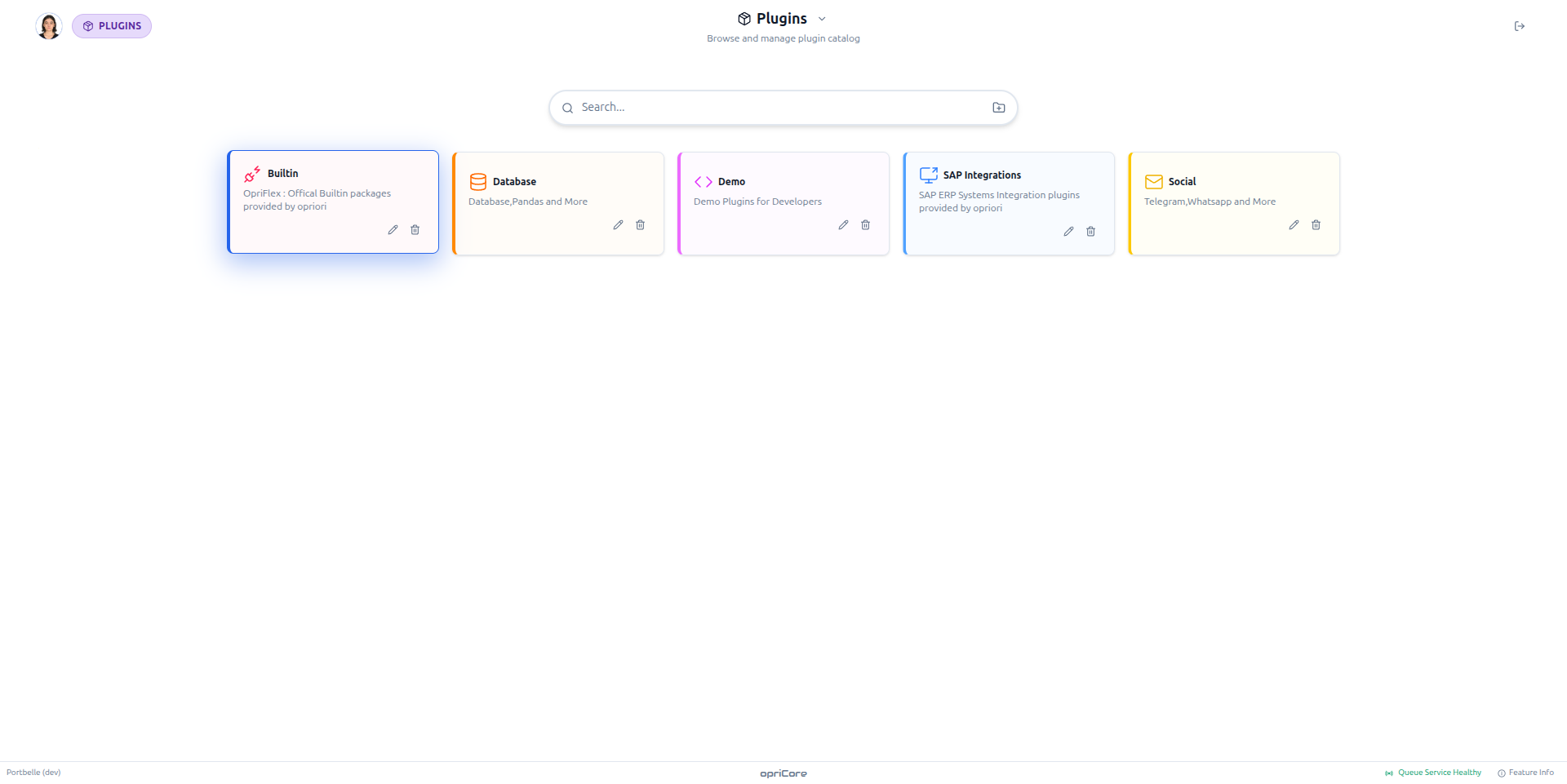
Task: Delete the Social category trash icon
Action: point(1316,225)
